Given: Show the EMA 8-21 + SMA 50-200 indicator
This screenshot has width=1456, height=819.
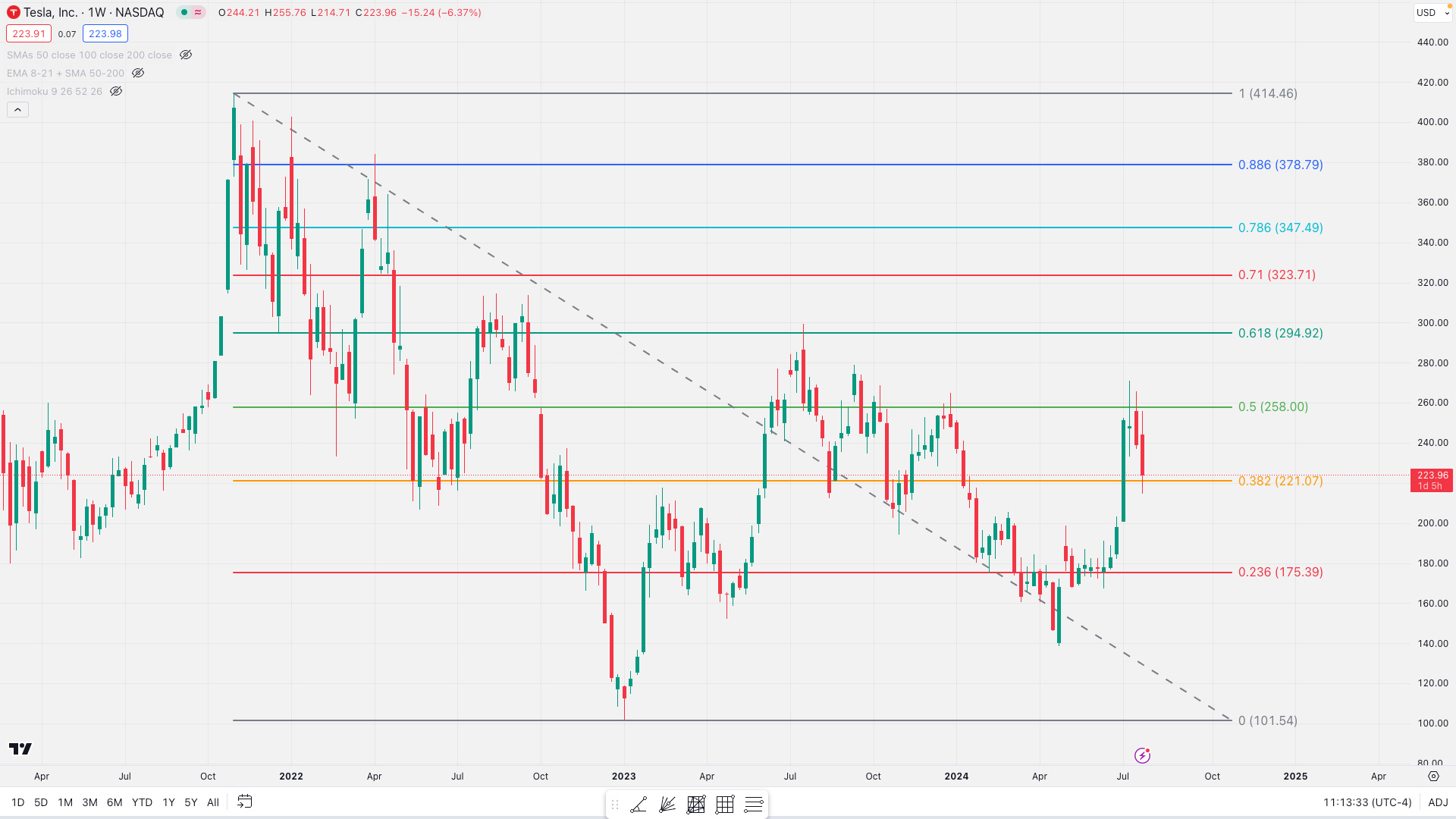Looking at the screenshot, I should 138,73.
